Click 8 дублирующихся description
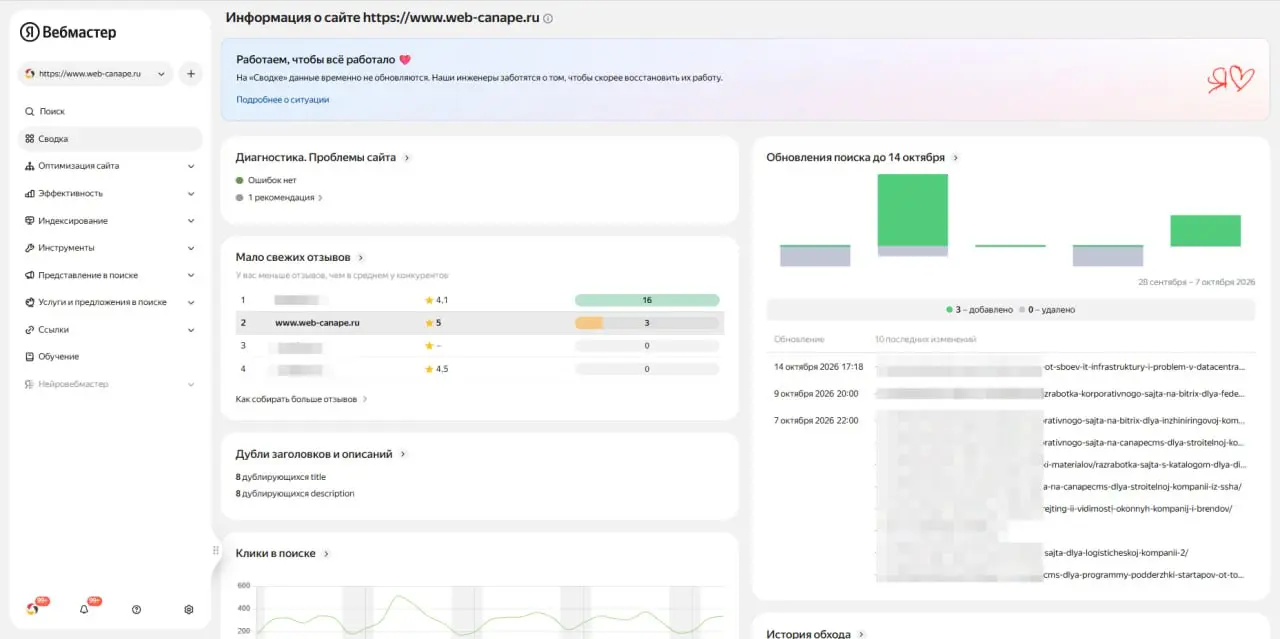Viewport: 1280px width, 639px height. 295,493
